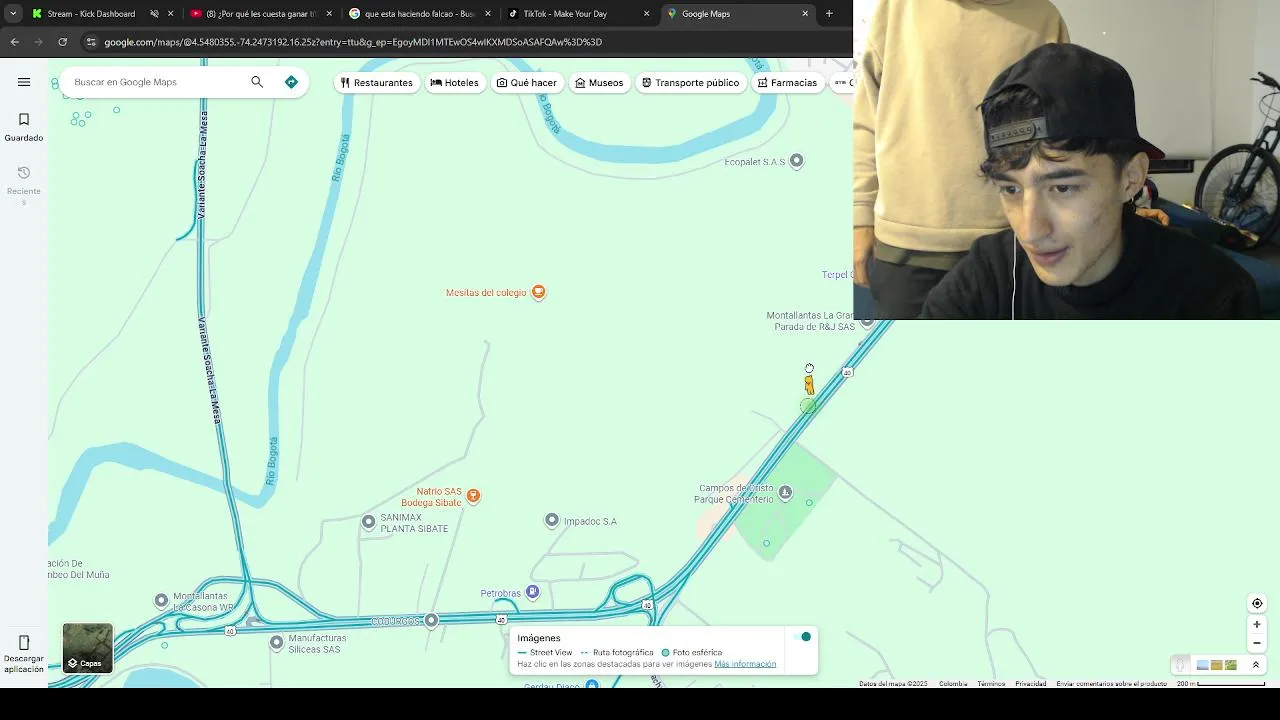
Task: Click the search magnifier icon
Action: click(257, 82)
